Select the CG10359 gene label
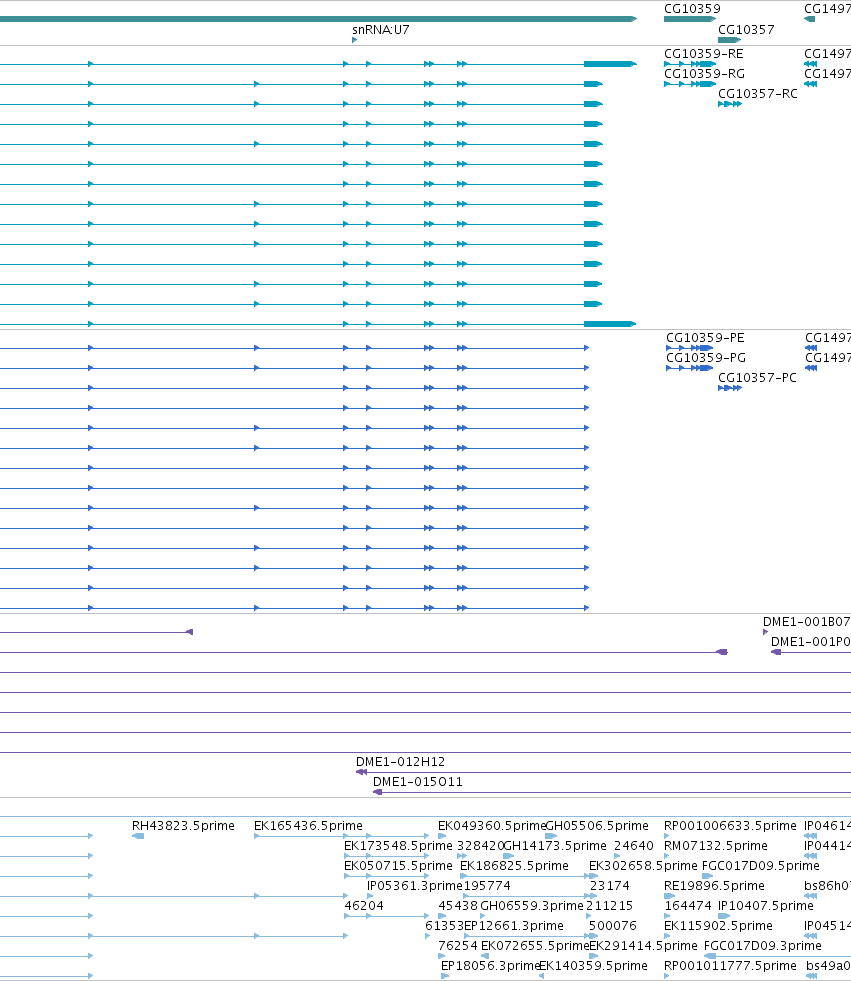The height and width of the screenshot is (981, 851). click(692, 9)
